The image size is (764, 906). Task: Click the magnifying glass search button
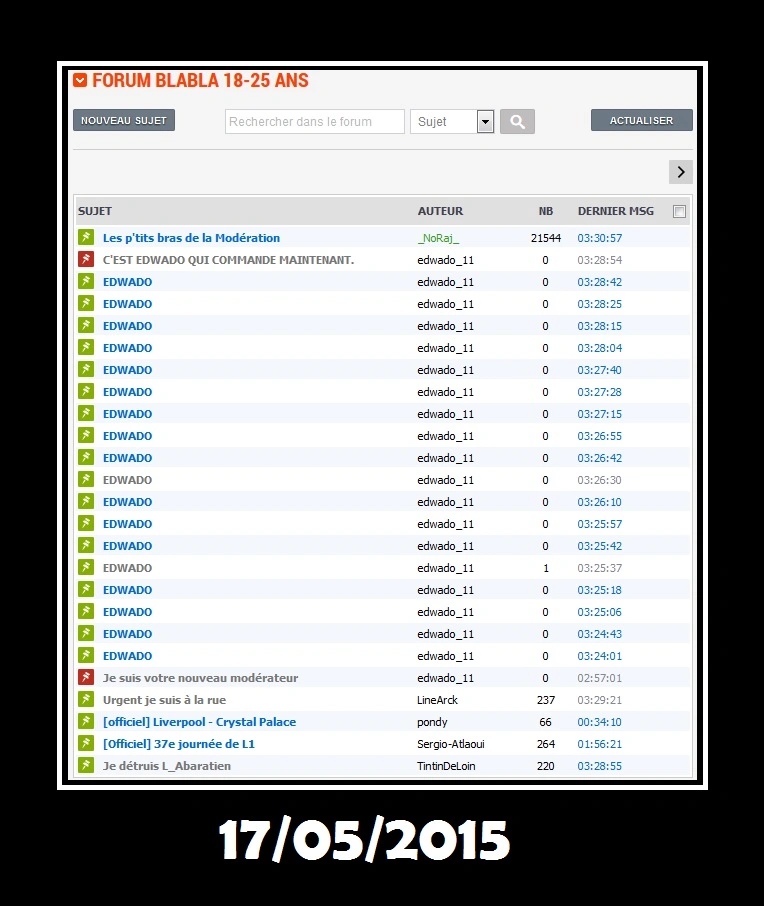(517, 122)
